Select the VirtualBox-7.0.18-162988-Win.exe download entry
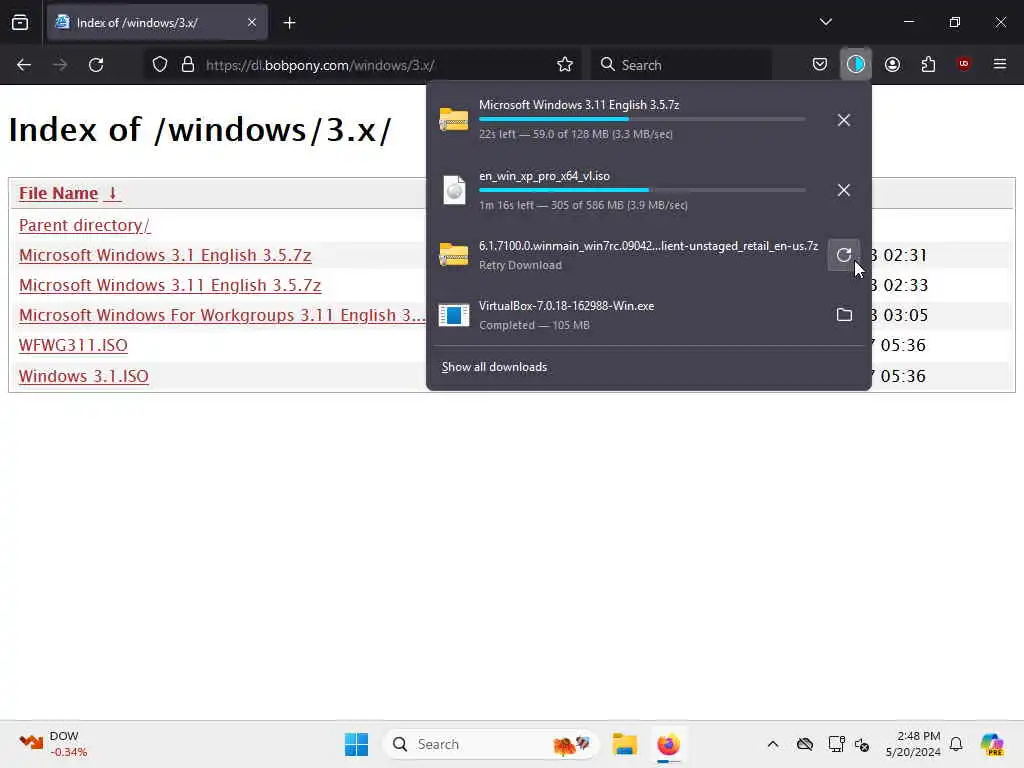Image resolution: width=1024 pixels, height=768 pixels. 629,315
